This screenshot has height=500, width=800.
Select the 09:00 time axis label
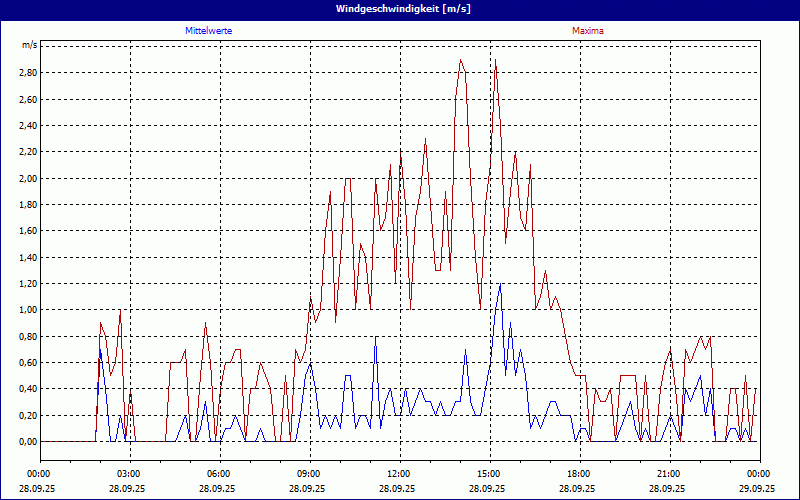coord(309,473)
